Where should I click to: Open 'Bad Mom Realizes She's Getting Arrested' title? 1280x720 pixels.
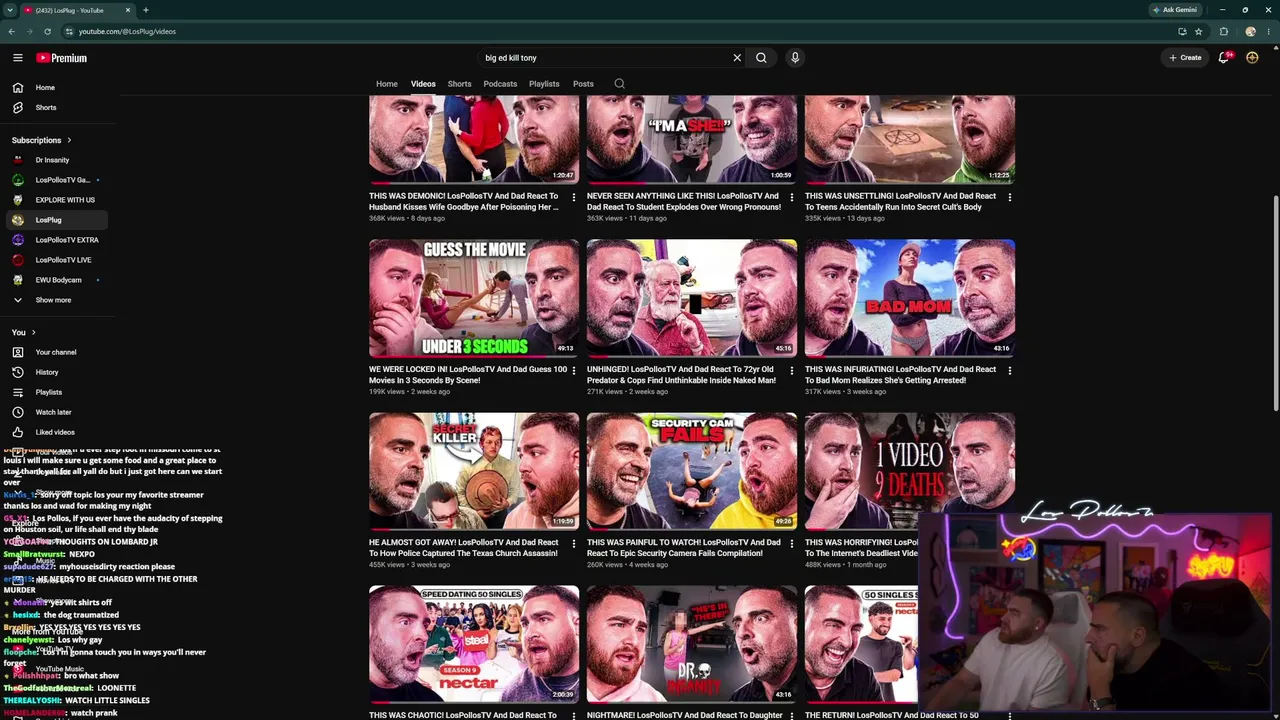(900, 375)
